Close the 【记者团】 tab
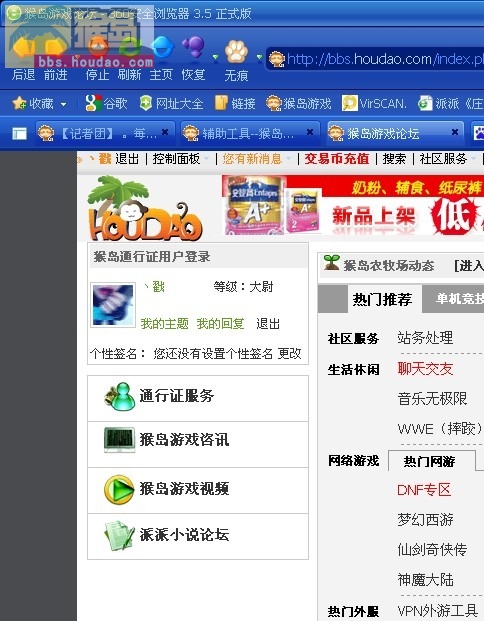The height and width of the screenshot is (621, 484). [165, 132]
